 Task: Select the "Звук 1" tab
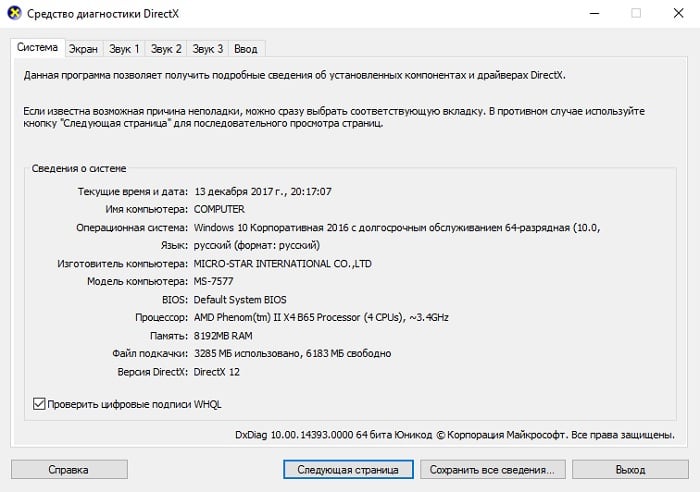point(124,48)
